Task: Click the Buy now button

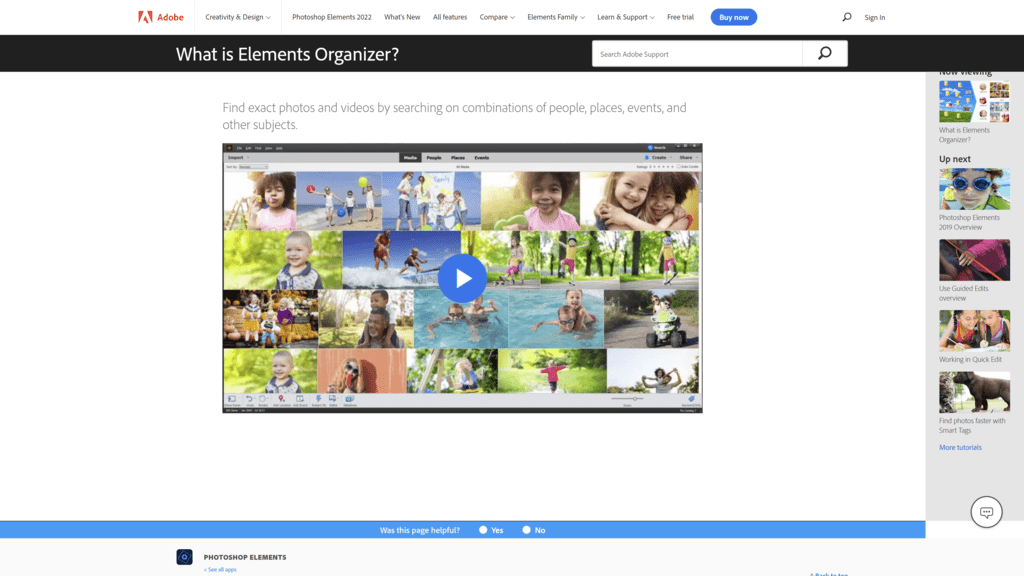Action: 734,17
